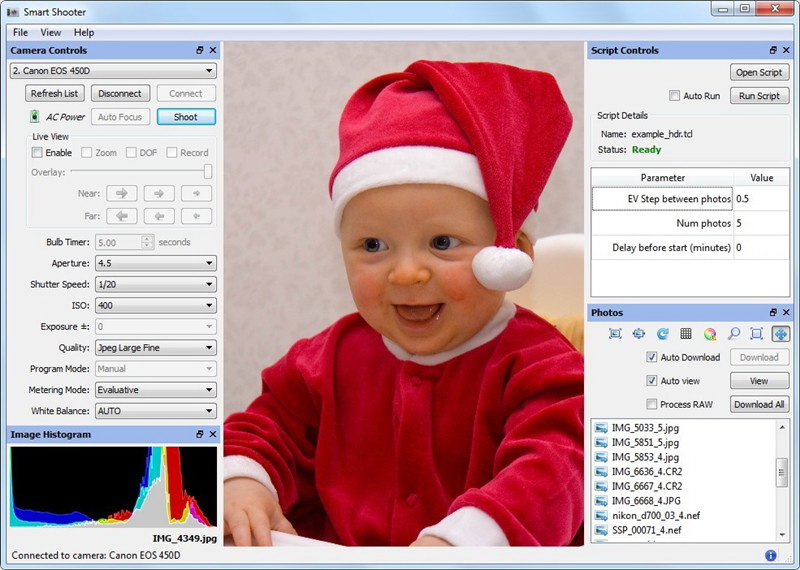Close the Image Histogram panel
Viewport: 800px width, 570px height.
click(x=213, y=434)
